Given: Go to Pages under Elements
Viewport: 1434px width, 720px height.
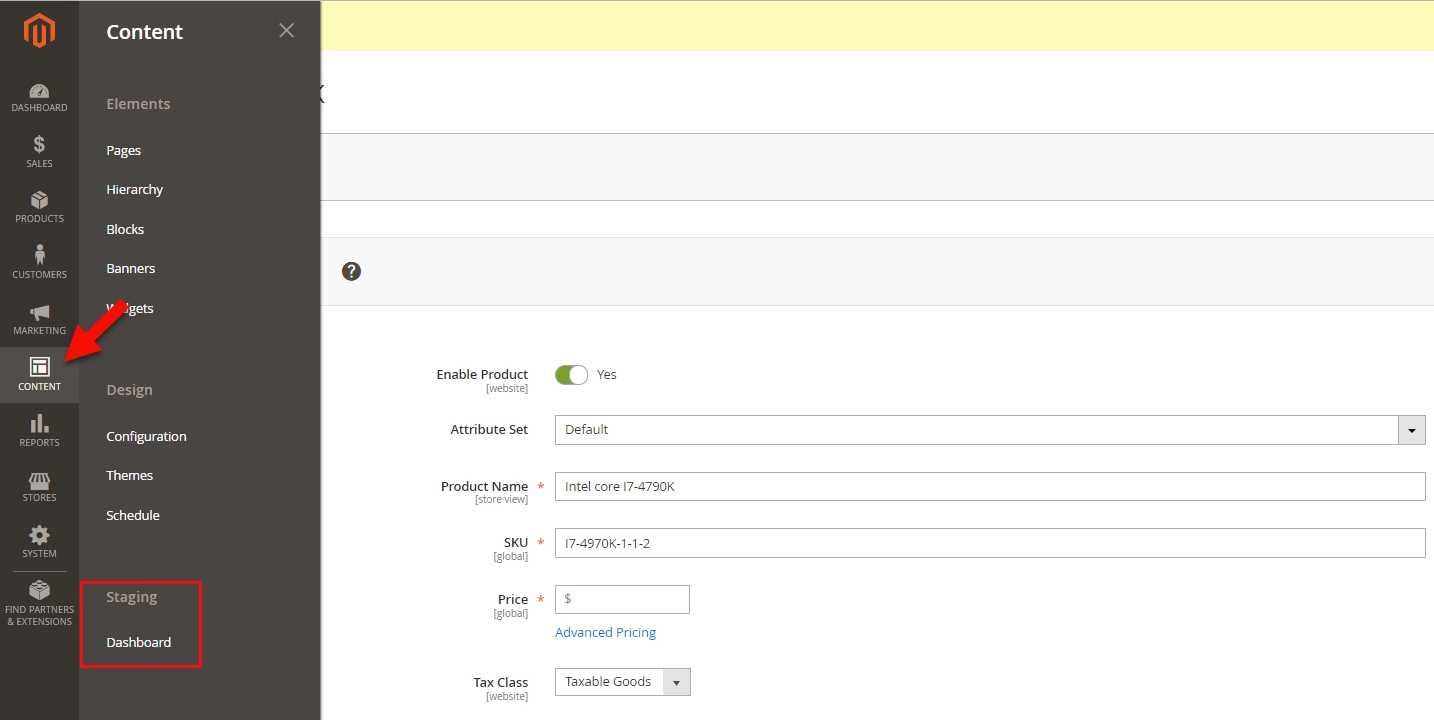Looking at the screenshot, I should point(124,150).
